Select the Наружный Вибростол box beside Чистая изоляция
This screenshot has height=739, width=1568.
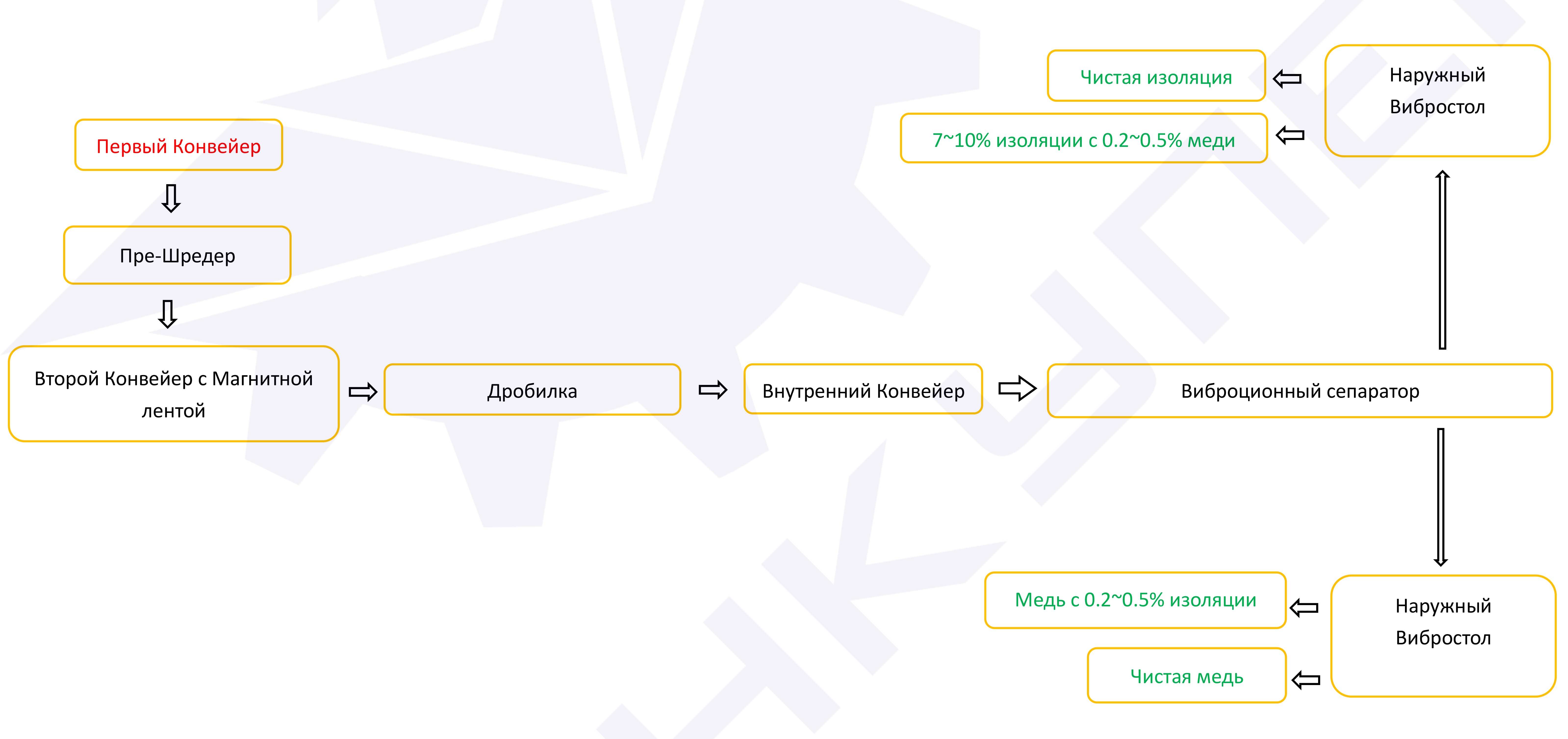1437,101
